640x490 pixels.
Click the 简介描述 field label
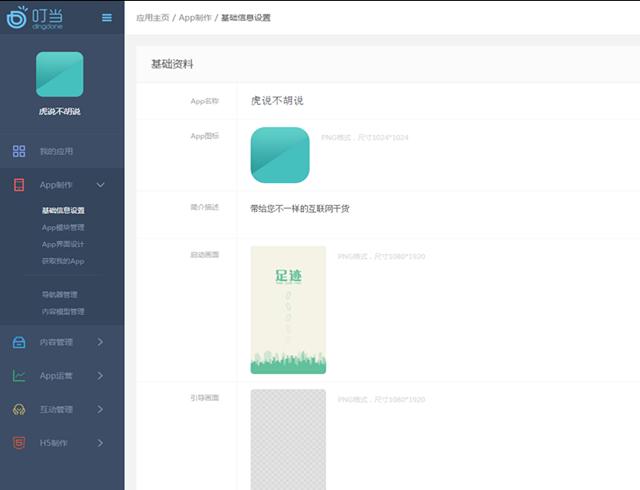coord(205,207)
